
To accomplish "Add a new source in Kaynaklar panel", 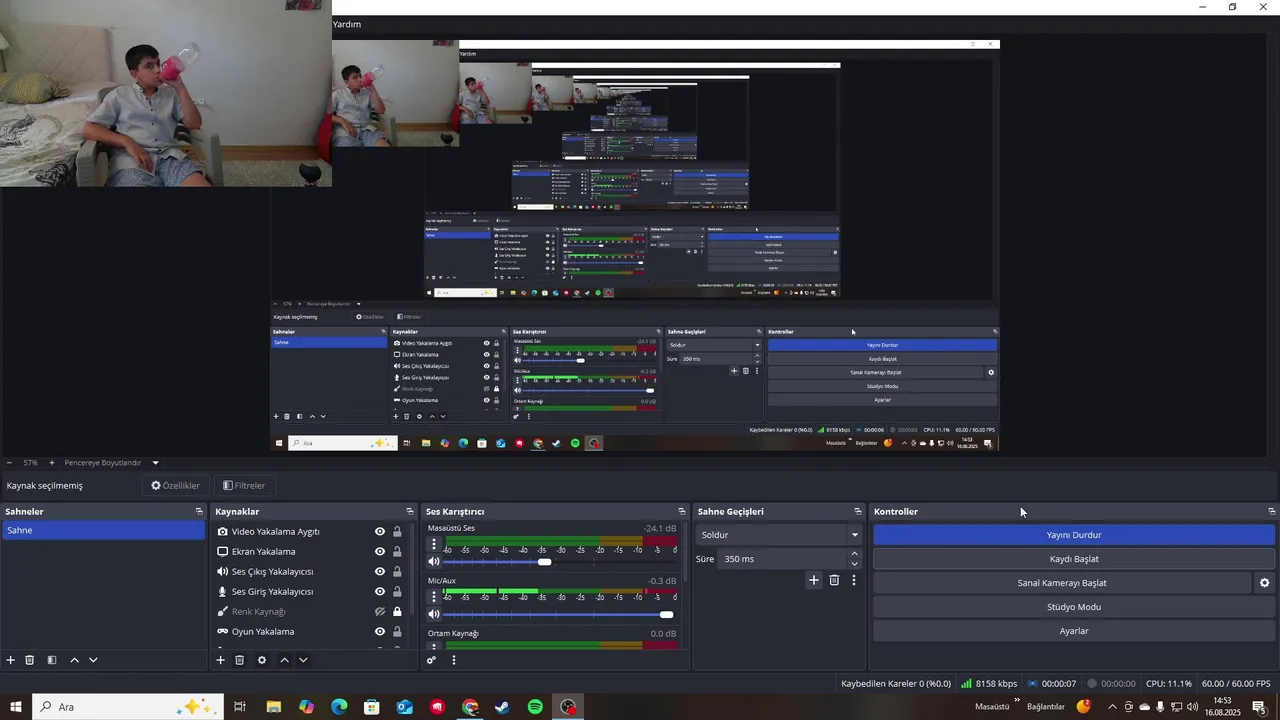I will click(x=221, y=660).
